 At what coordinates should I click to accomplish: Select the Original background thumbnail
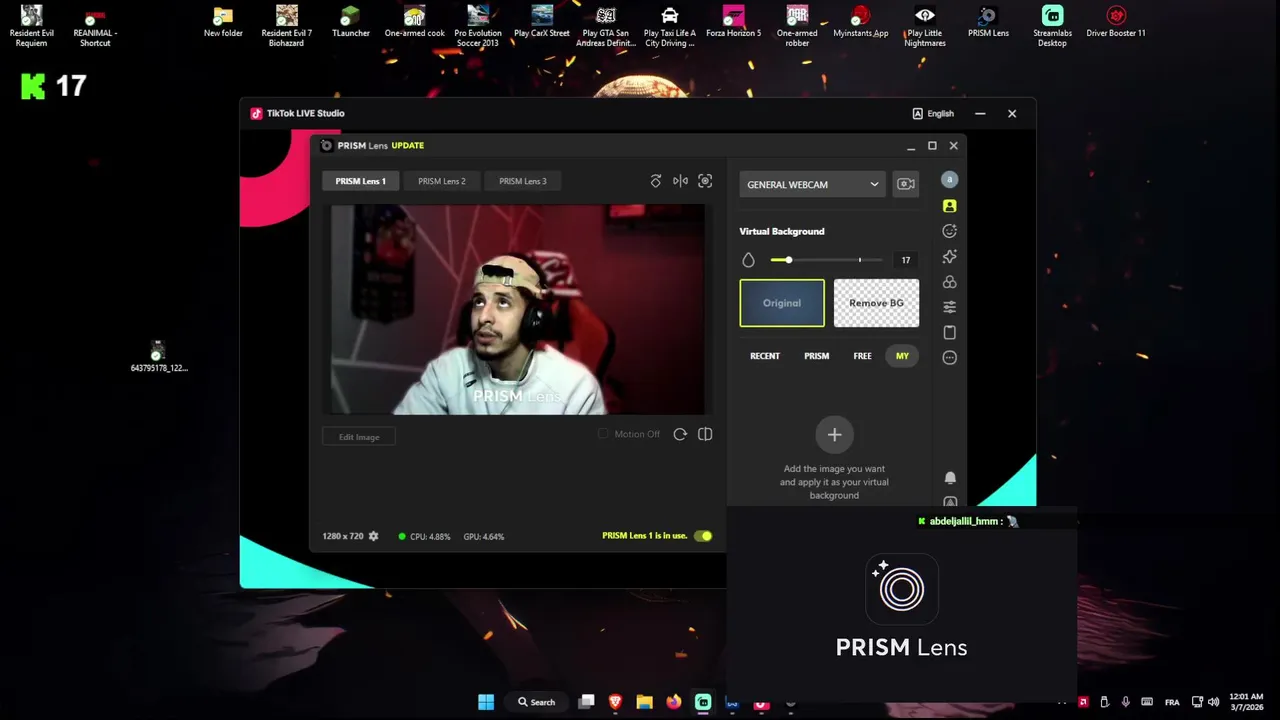point(782,303)
